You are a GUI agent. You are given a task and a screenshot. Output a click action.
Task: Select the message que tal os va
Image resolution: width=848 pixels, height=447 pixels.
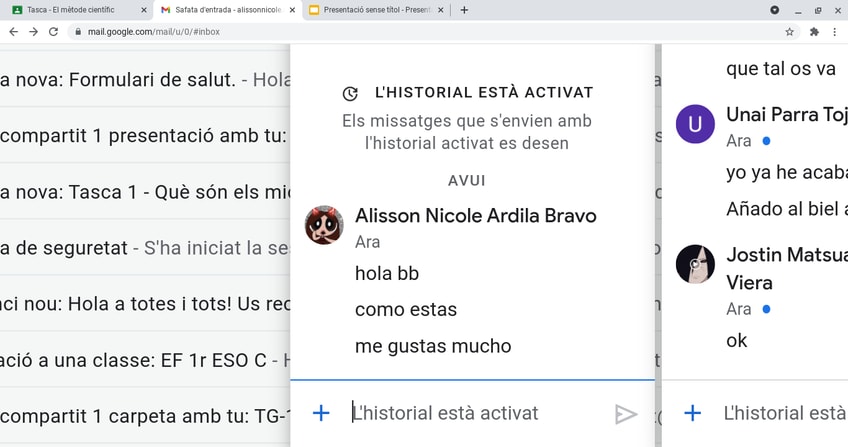[x=781, y=69]
